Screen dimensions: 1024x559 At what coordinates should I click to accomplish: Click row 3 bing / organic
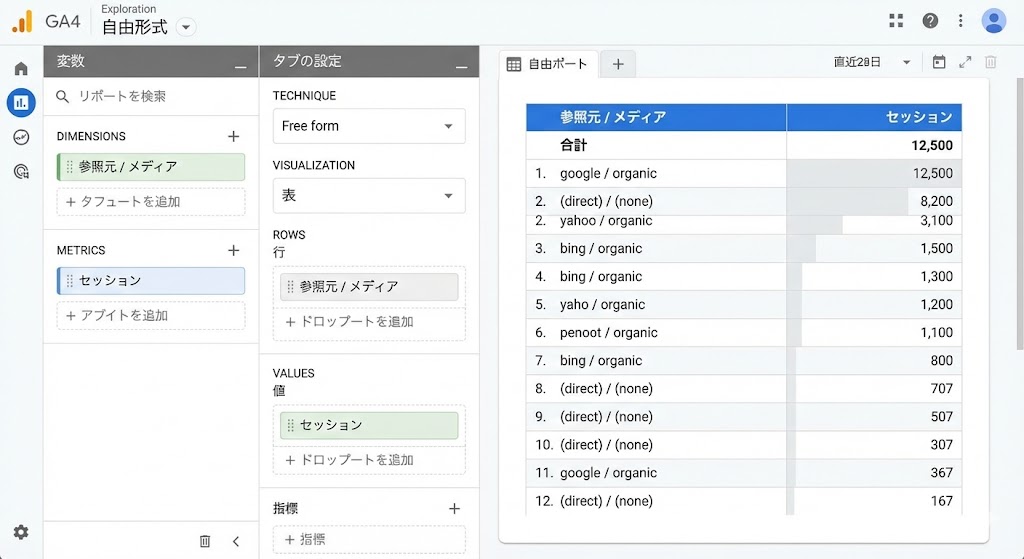point(744,249)
